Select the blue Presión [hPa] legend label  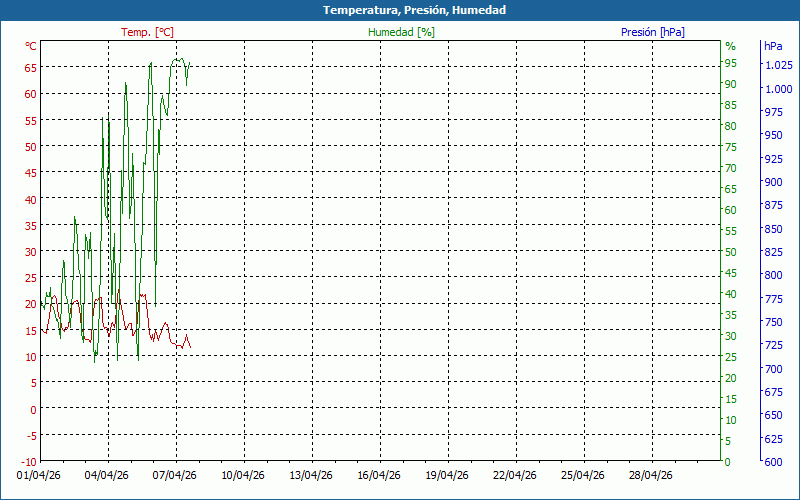click(653, 32)
